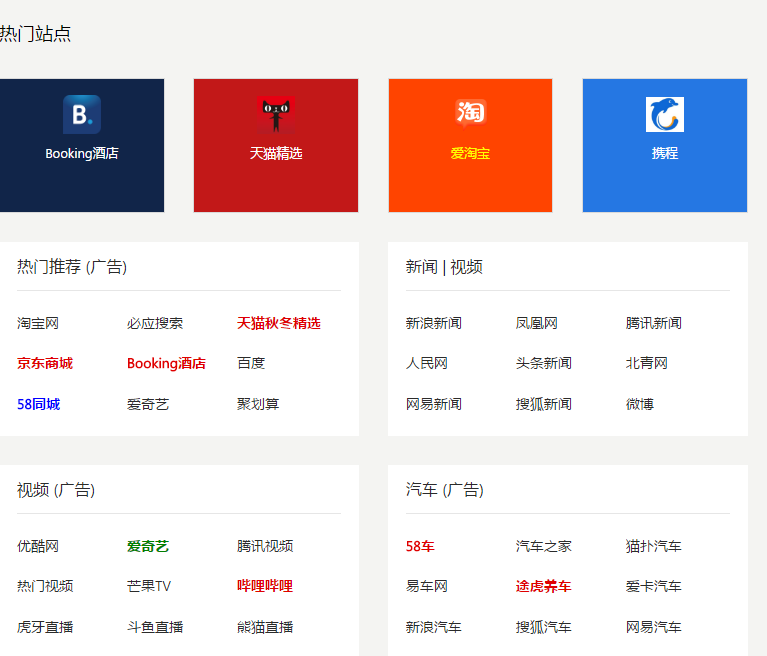Go to 网易汽车 link
Image resolution: width=767 pixels, height=656 pixels.
[x=654, y=628]
